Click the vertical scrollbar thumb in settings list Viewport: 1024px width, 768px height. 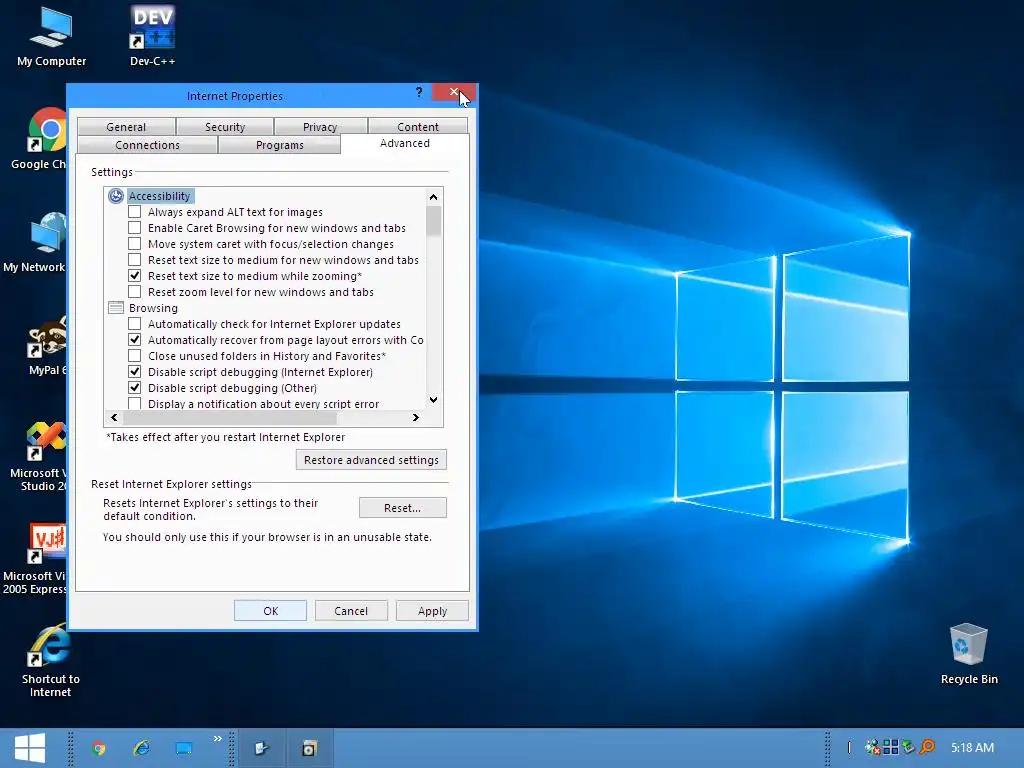tap(434, 221)
